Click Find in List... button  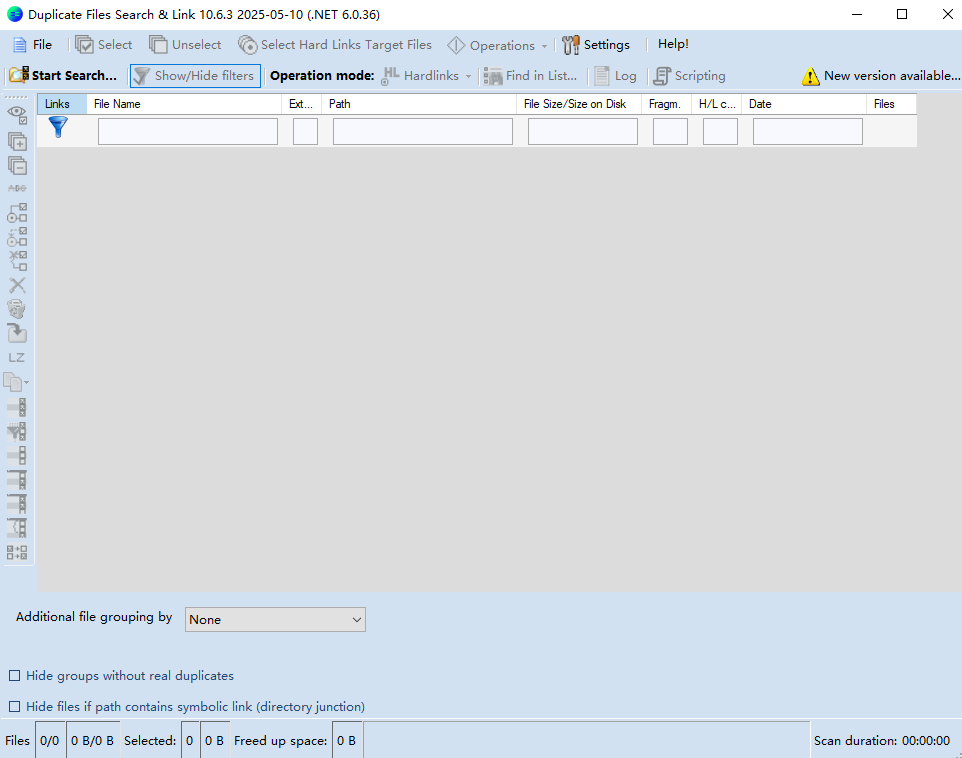530,75
